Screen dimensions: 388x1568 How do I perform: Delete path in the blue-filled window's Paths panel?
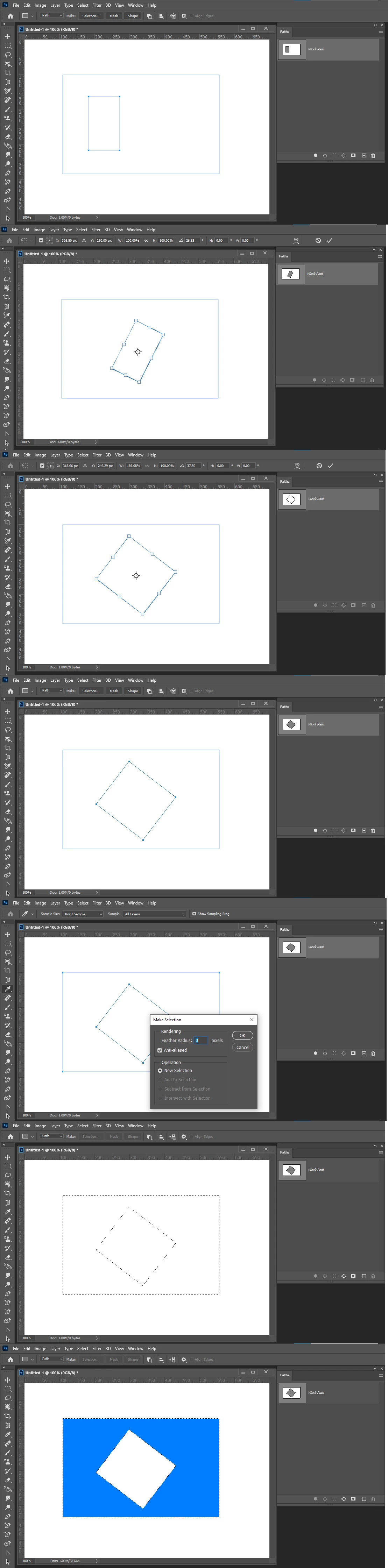click(x=373, y=1499)
